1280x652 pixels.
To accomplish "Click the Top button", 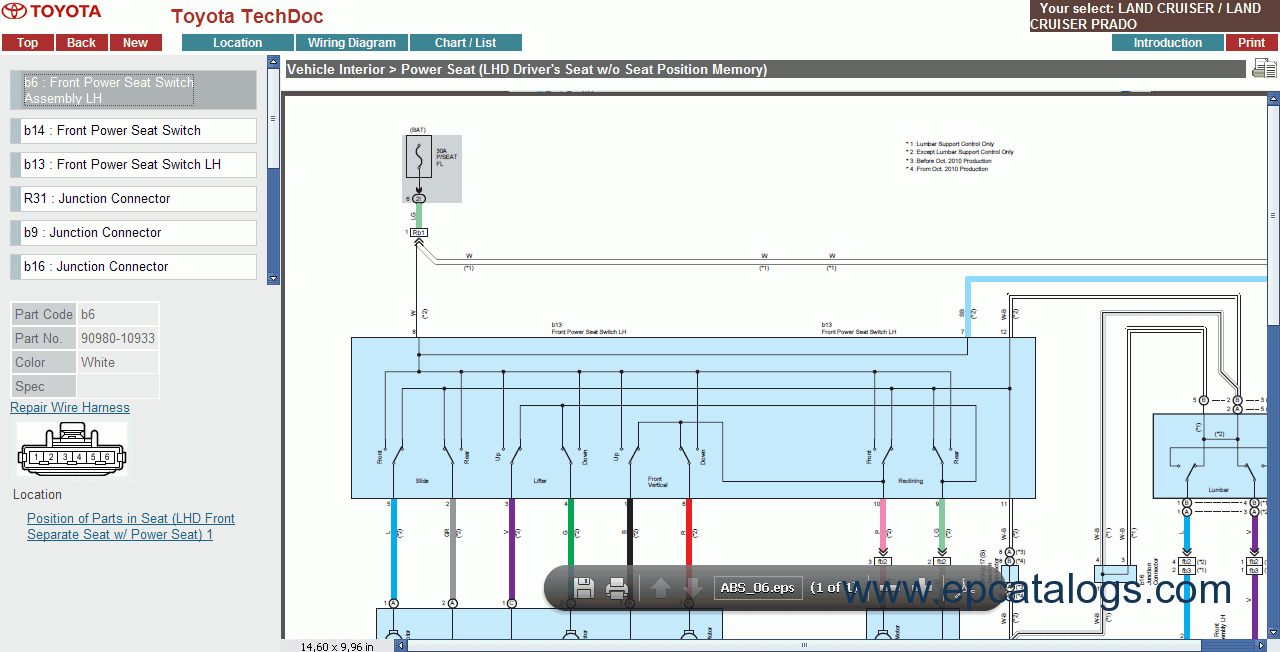I will pyautogui.click(x=28, y=43).
